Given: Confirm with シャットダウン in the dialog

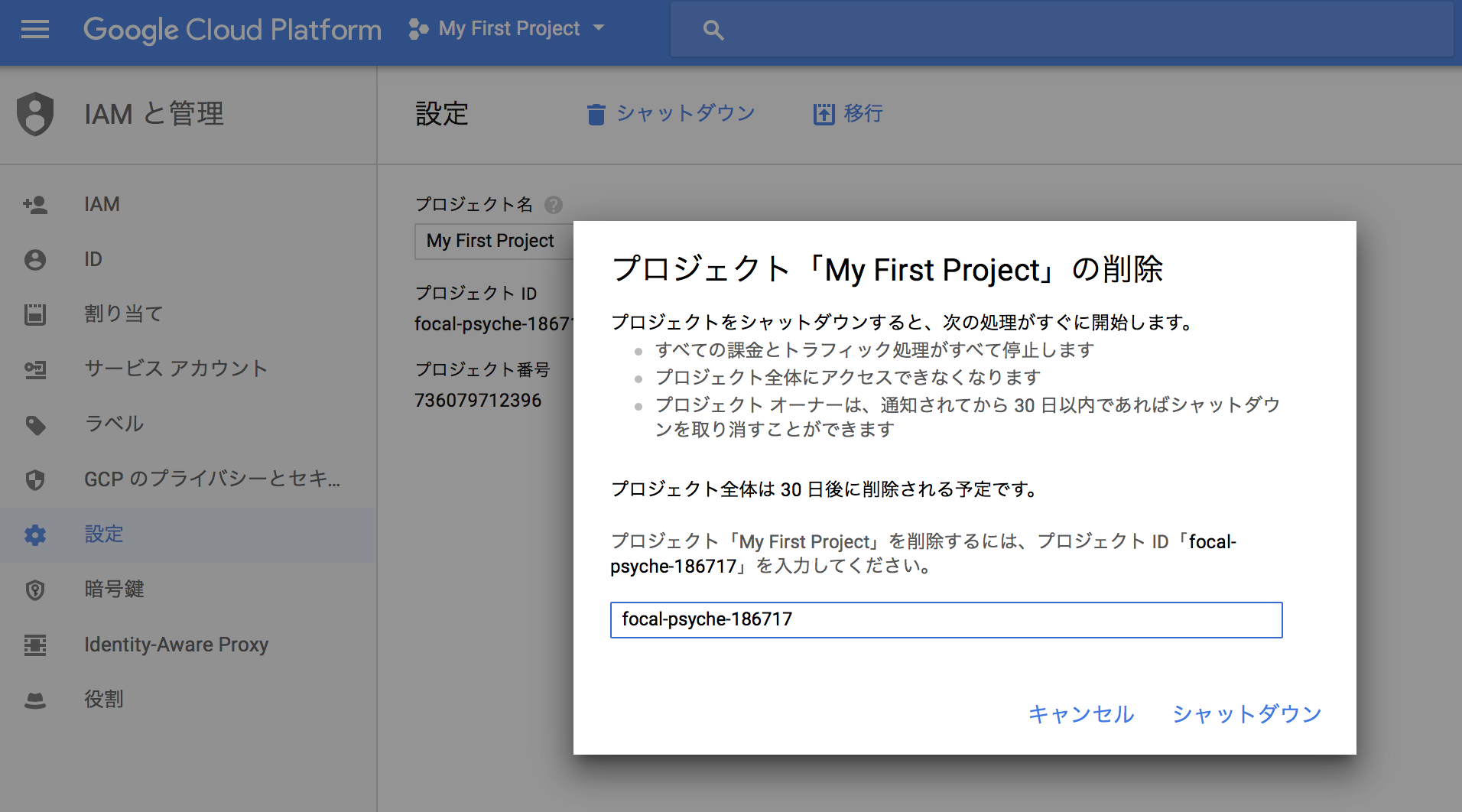Looking at the screenshot, I should (1247, 713).
